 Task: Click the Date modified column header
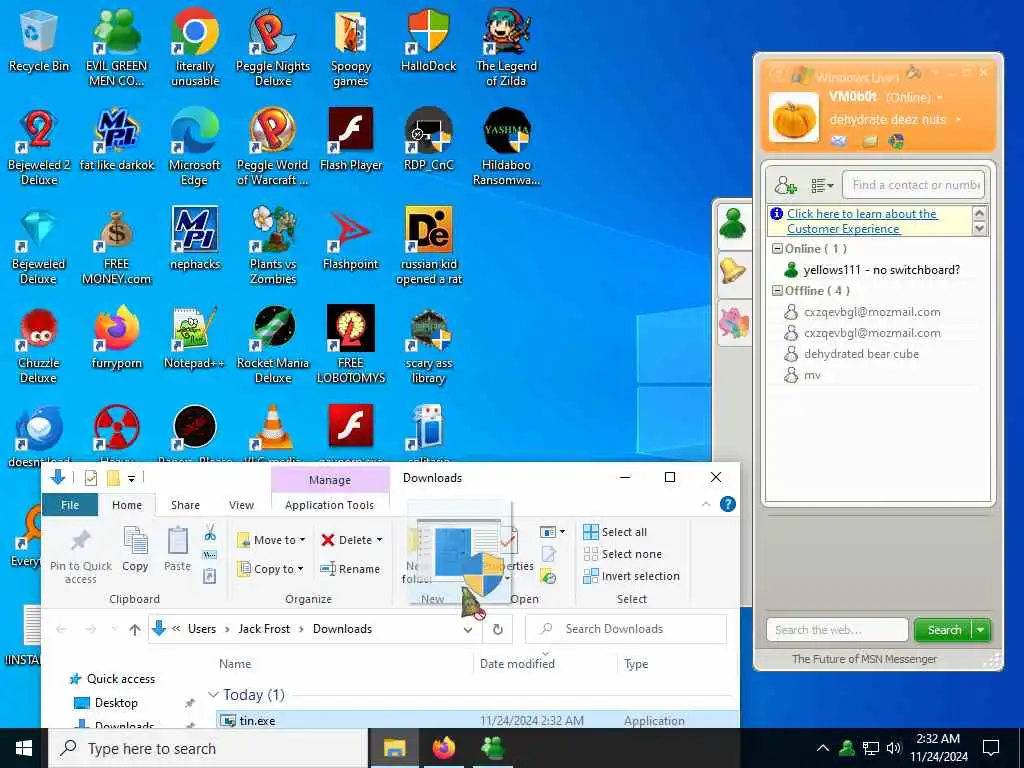click(x=517, y=664)
